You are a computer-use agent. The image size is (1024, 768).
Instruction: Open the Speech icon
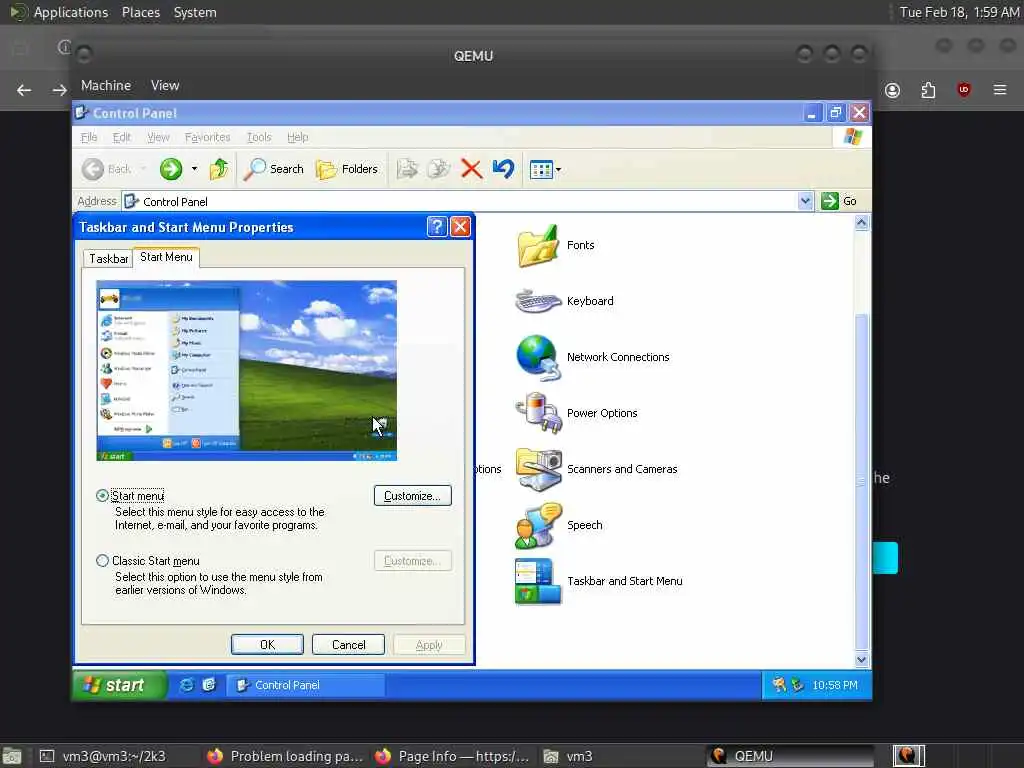(538, 525)
